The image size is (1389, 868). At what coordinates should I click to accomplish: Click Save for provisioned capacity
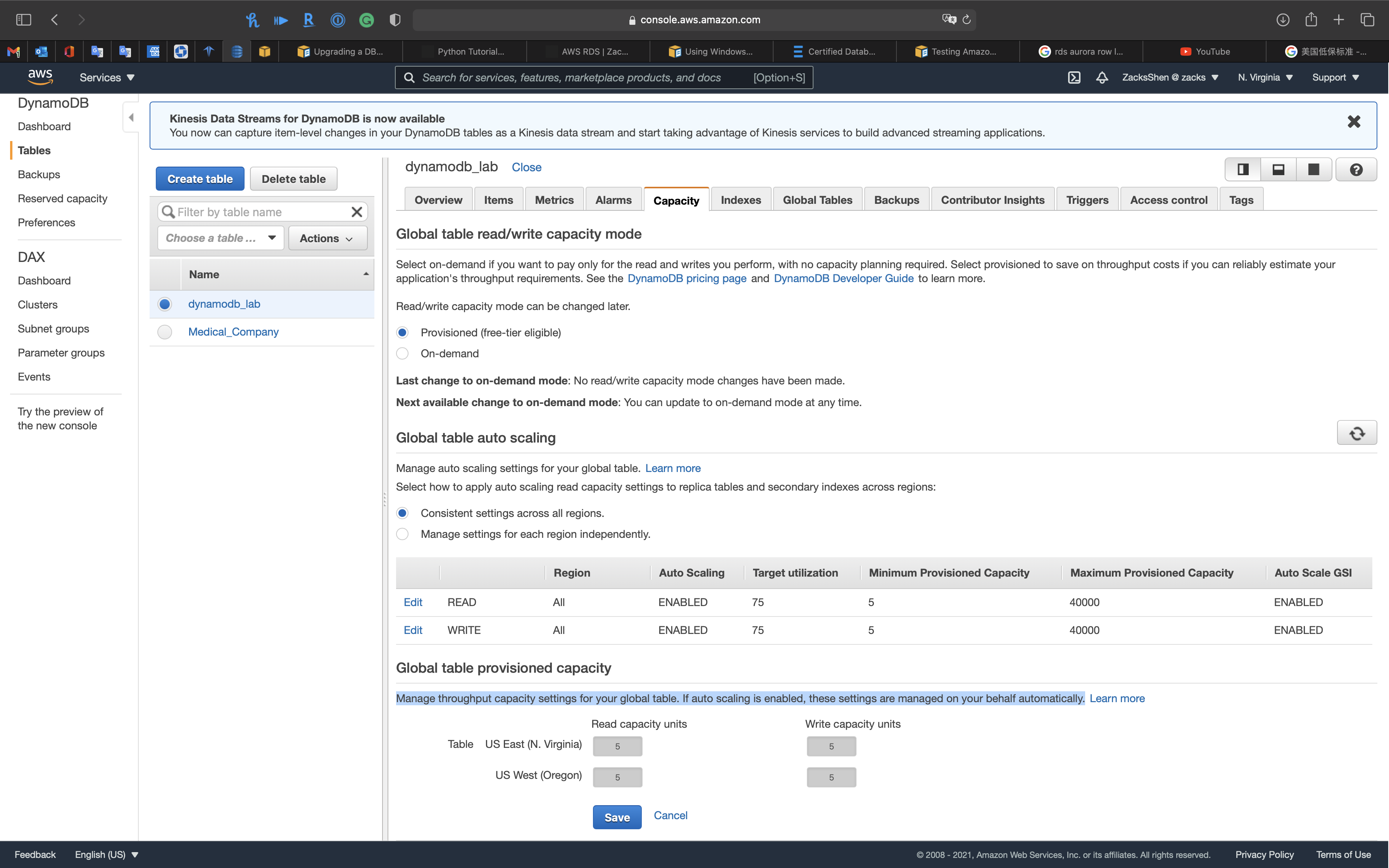pyautogui.click(x=617, y=817)
